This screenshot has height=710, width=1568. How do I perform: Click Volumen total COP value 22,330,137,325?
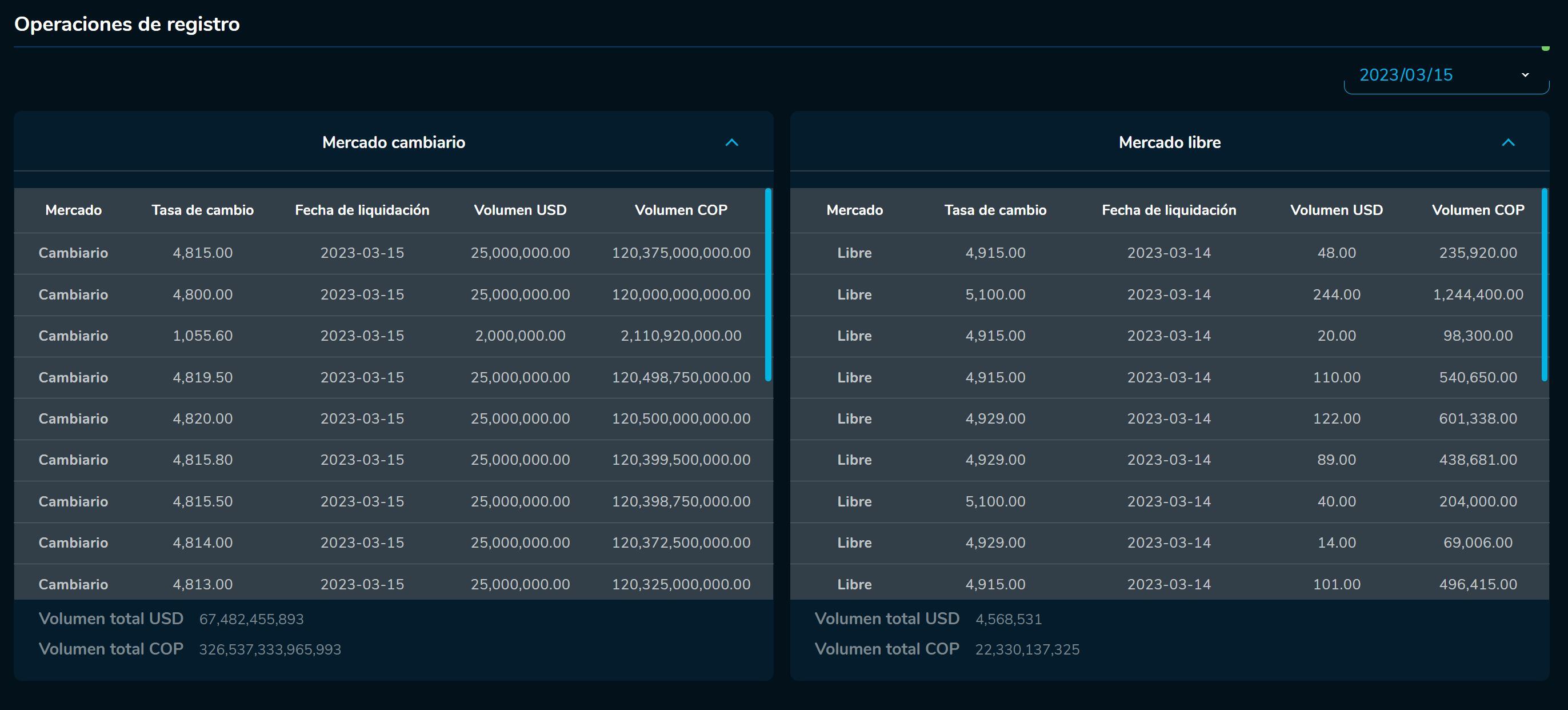(x=1027, y=650)
